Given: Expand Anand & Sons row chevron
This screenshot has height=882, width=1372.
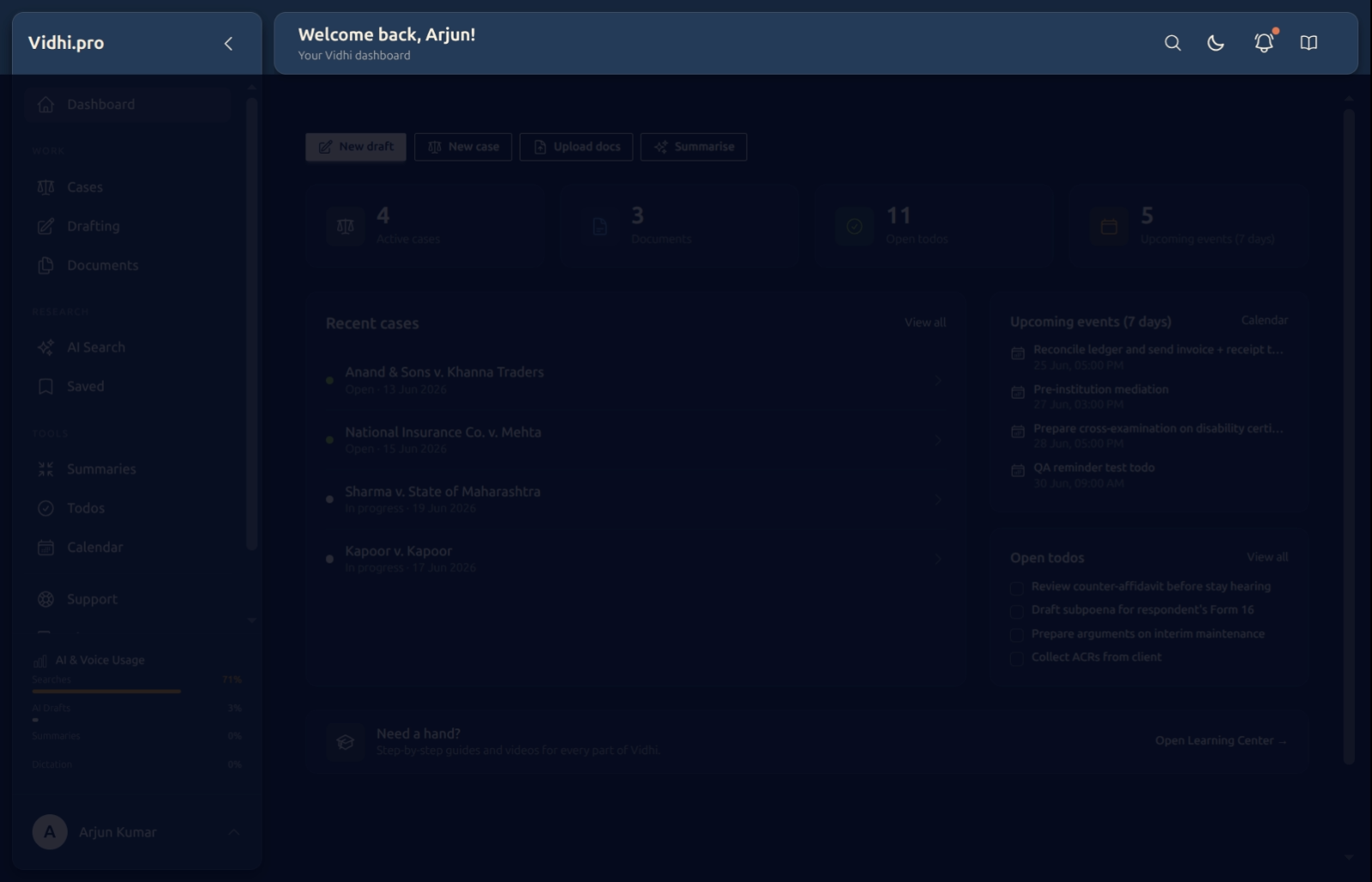Looking at the screenshot, I should point(938,380).
